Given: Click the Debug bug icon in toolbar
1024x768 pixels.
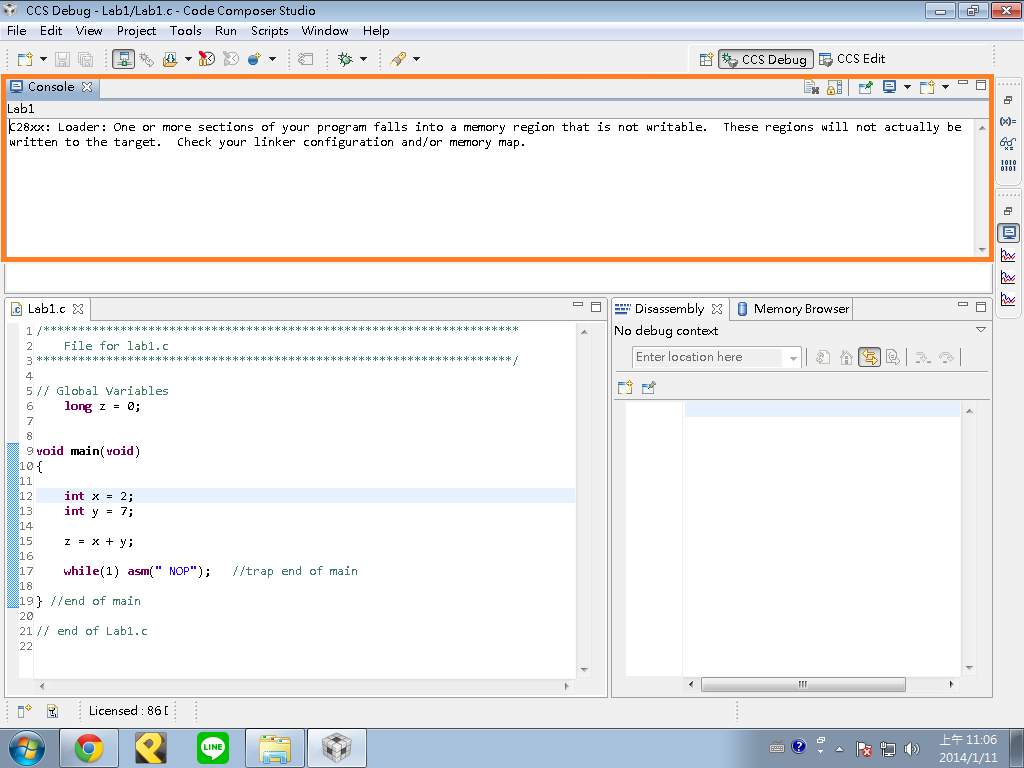Looking at the screenshot, I should pos(345,59).
